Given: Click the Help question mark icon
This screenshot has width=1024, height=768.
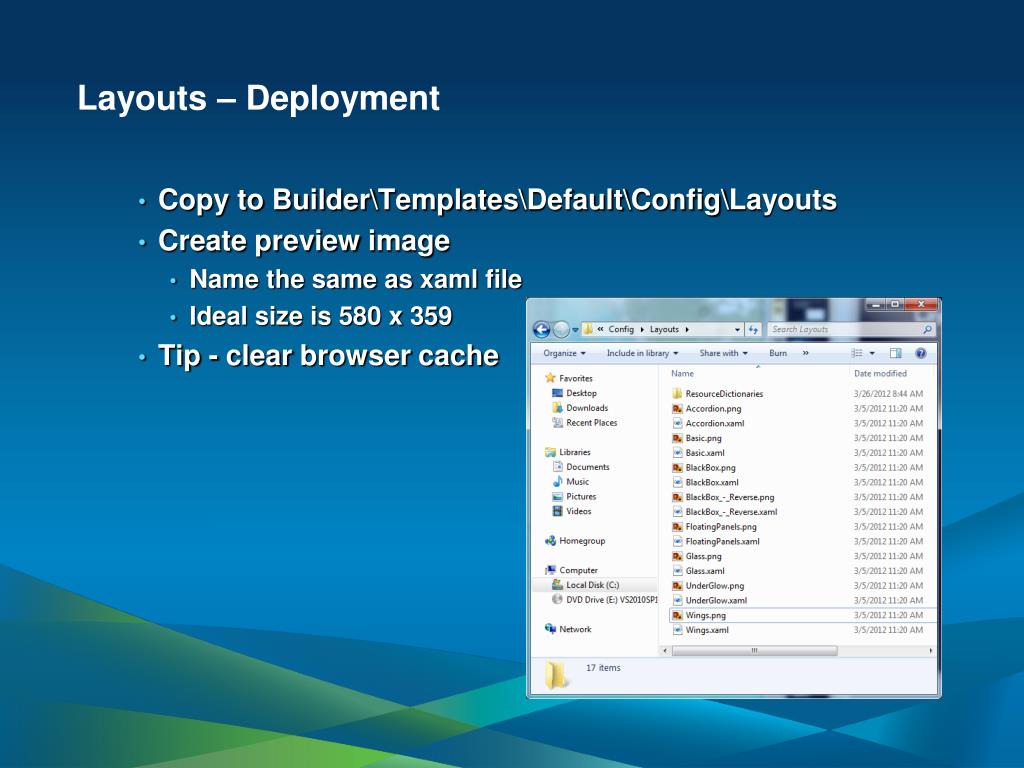Looking at the screenshot, I should pos(921,353).
